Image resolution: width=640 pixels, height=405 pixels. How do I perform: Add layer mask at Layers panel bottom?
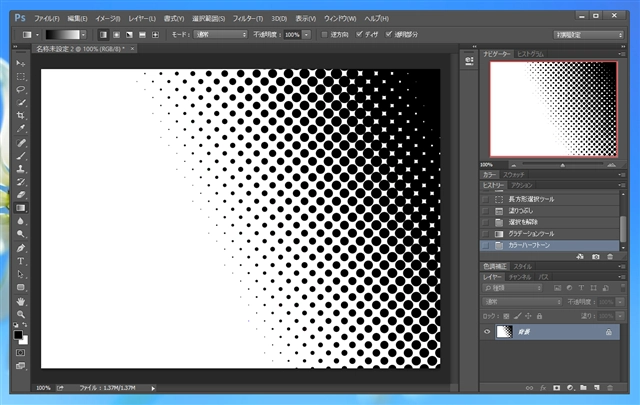pyautogui.click(x=556, y=387)
